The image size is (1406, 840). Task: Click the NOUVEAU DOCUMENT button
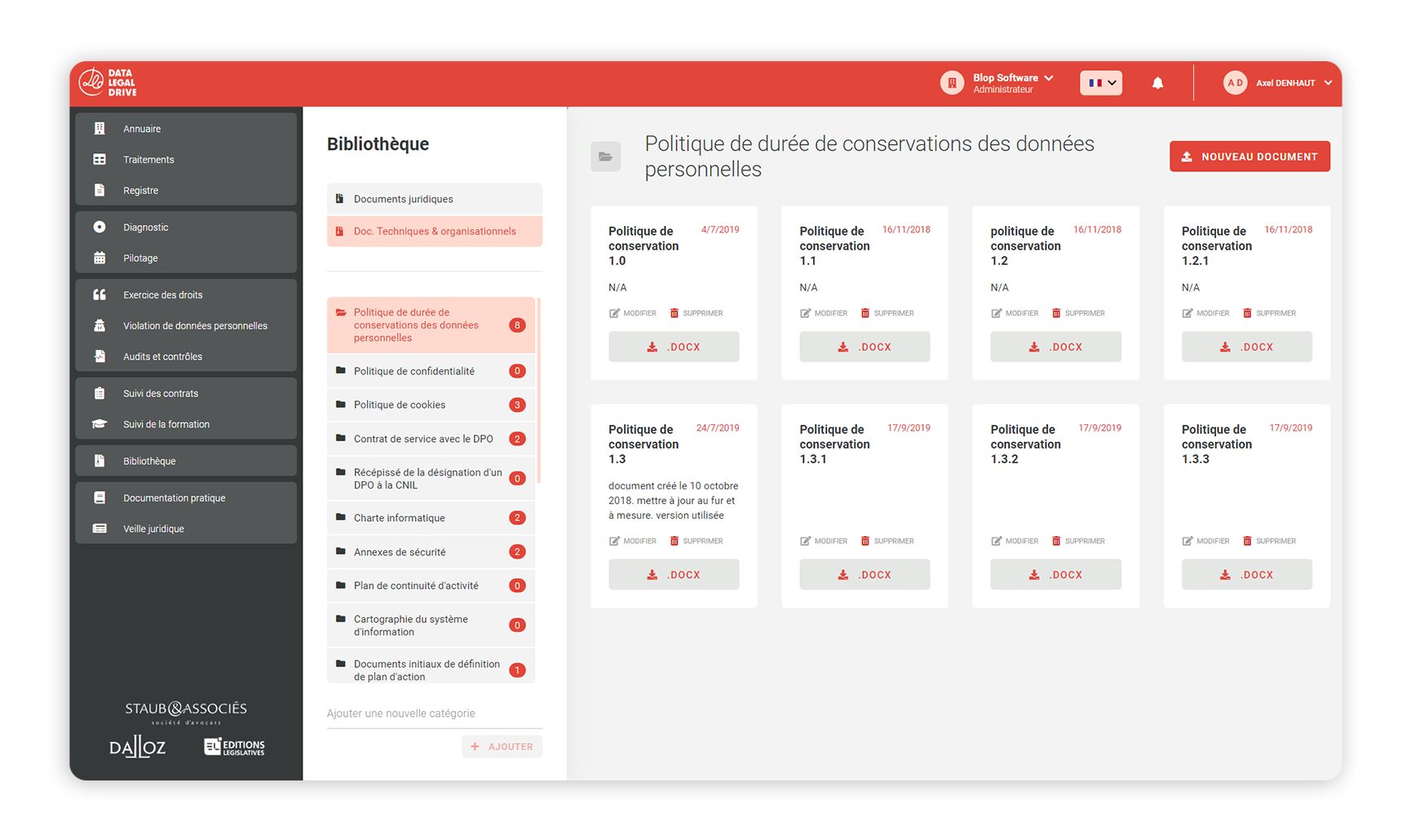pos(1249,157)
